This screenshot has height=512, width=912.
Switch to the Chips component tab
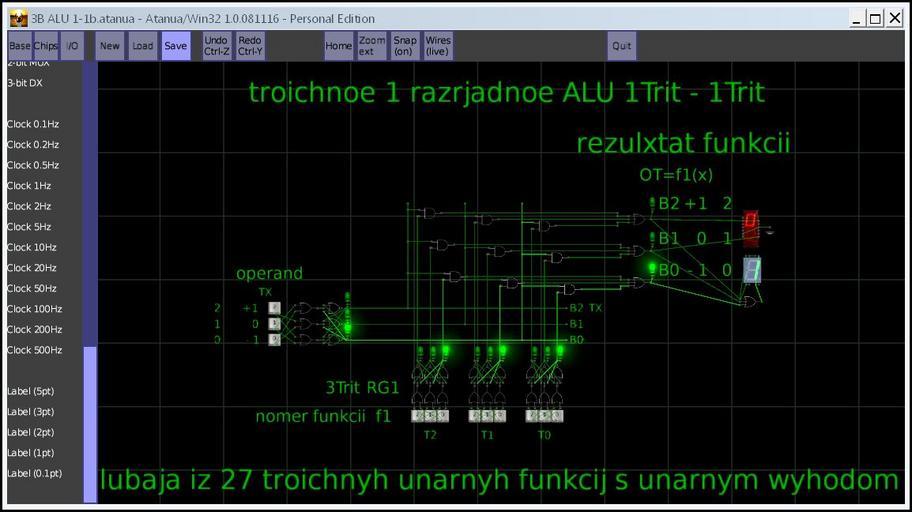click(46, 46)
